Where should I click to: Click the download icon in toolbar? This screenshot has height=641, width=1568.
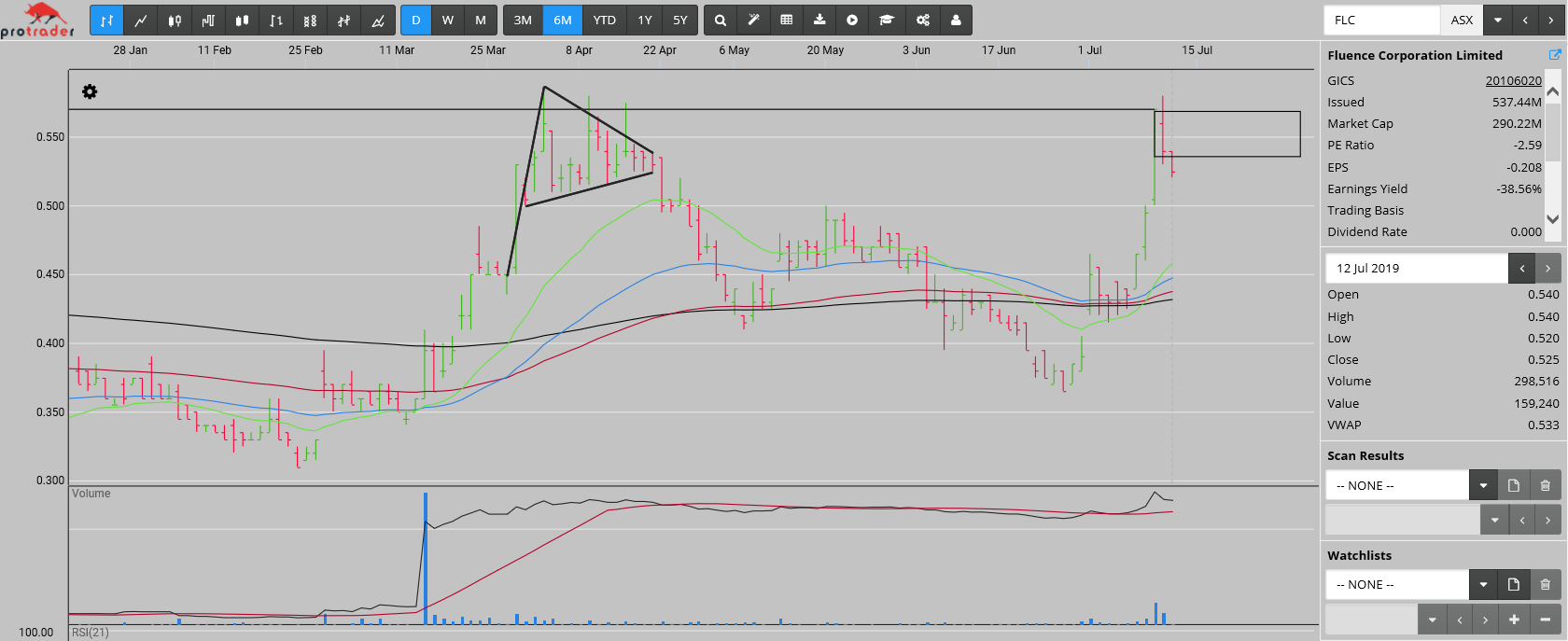819,21
